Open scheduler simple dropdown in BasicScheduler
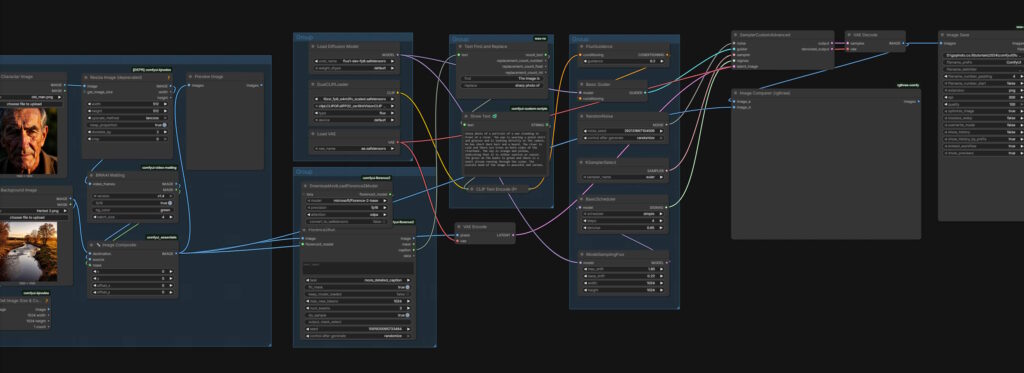 point(622,214)
